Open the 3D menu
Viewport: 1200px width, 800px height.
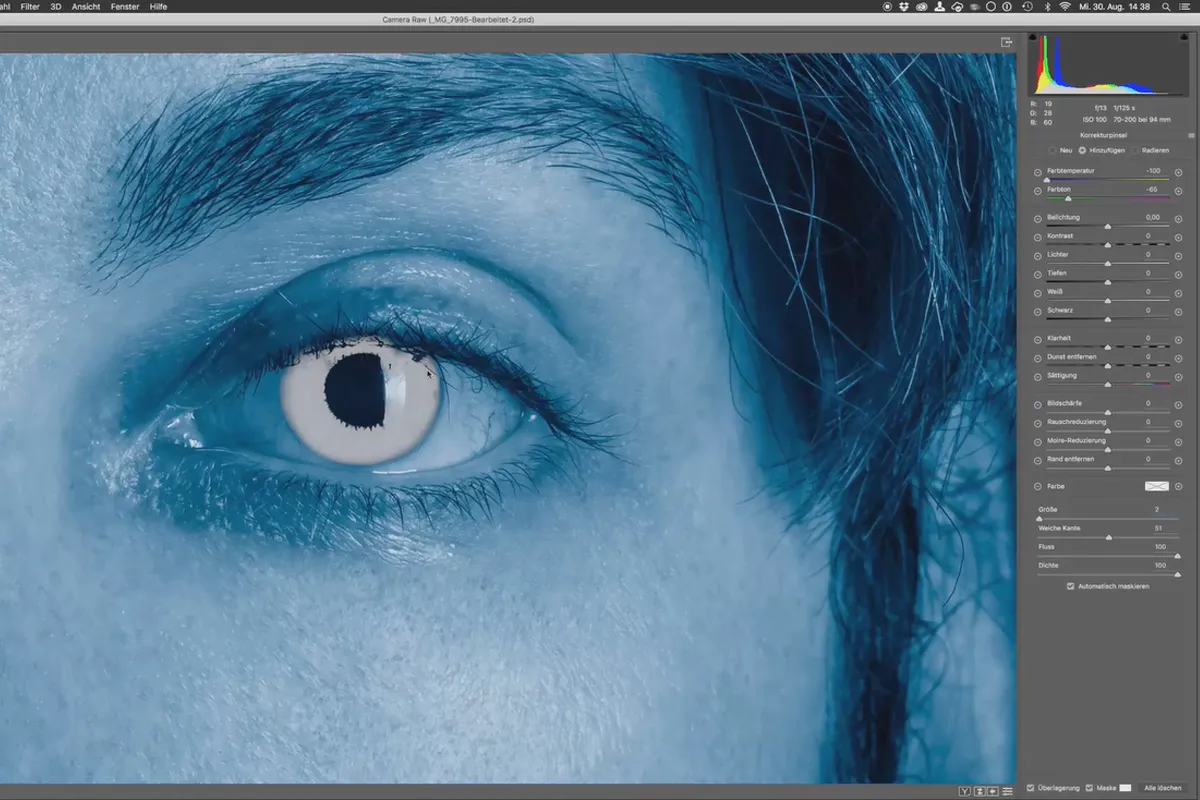[55, 6]
